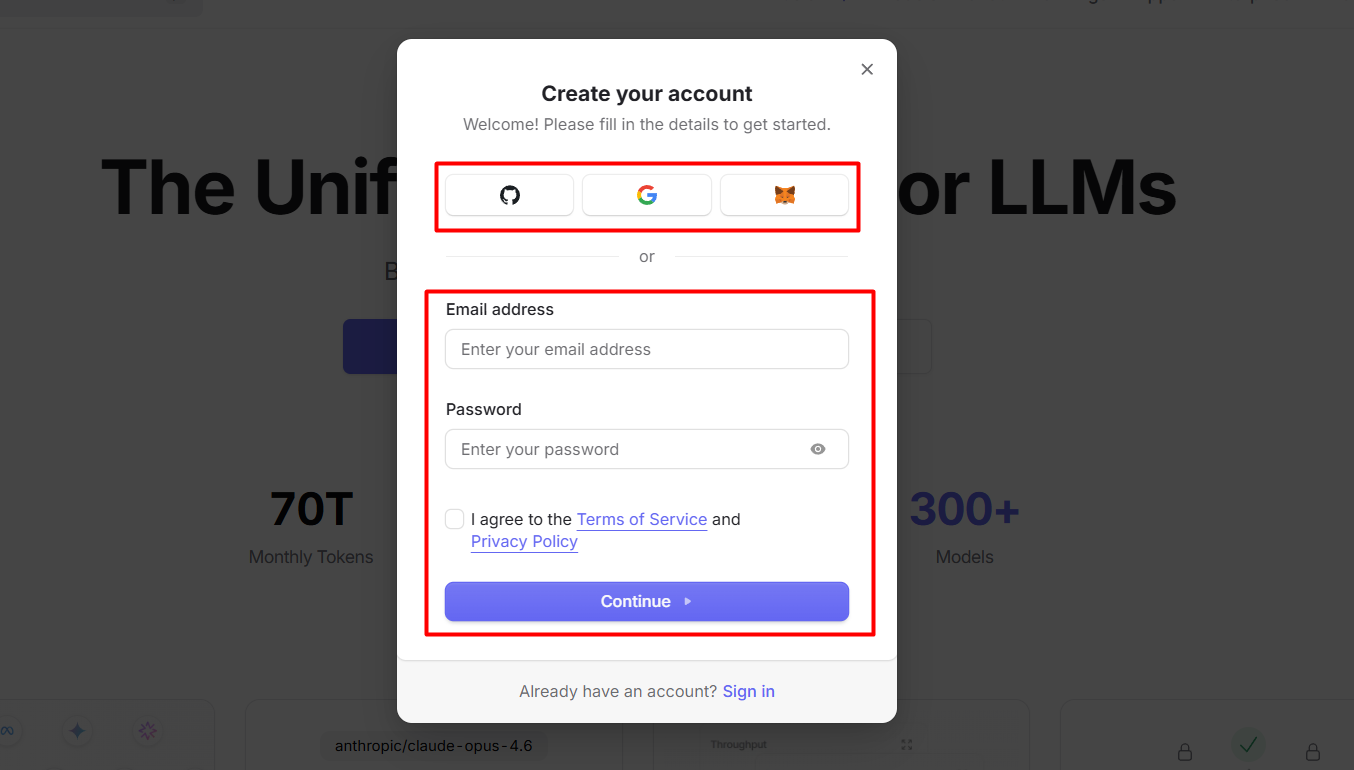Click the expand icon beside Throughput
Image resolution: width=1354 pixels, height=770 pixels.
click(x=907, y=745)
